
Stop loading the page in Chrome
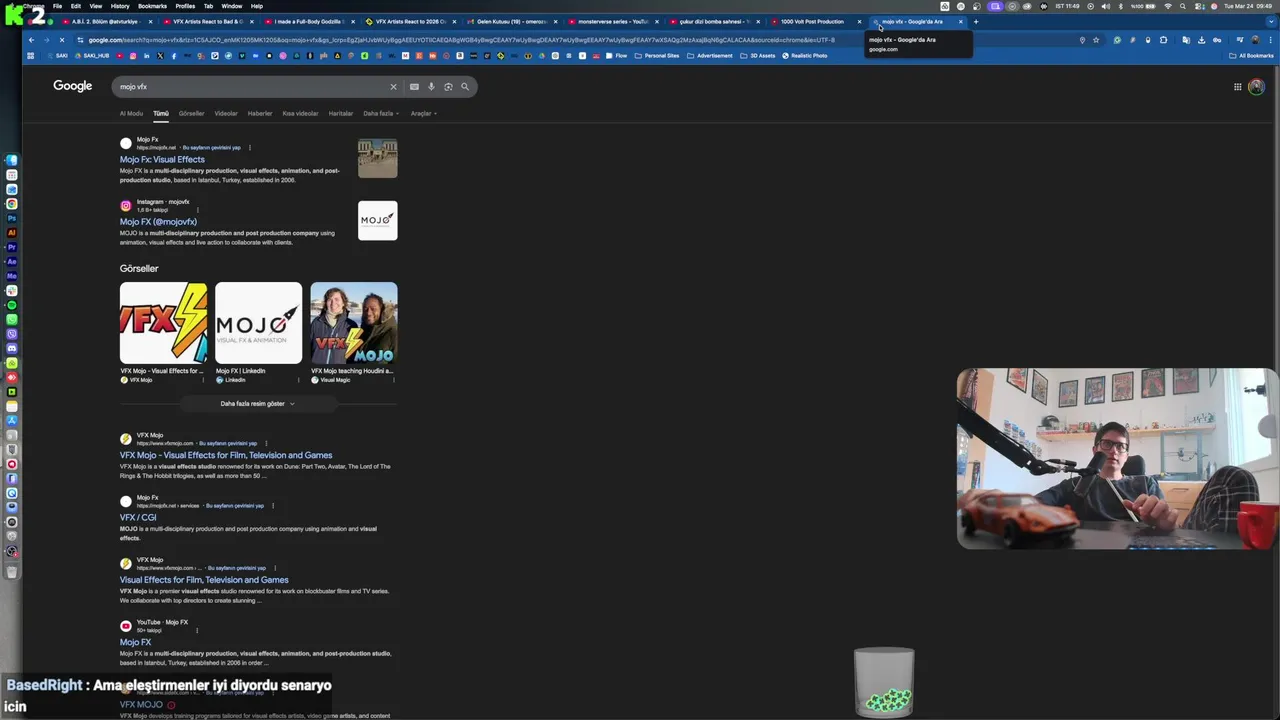tap(61, 40)
